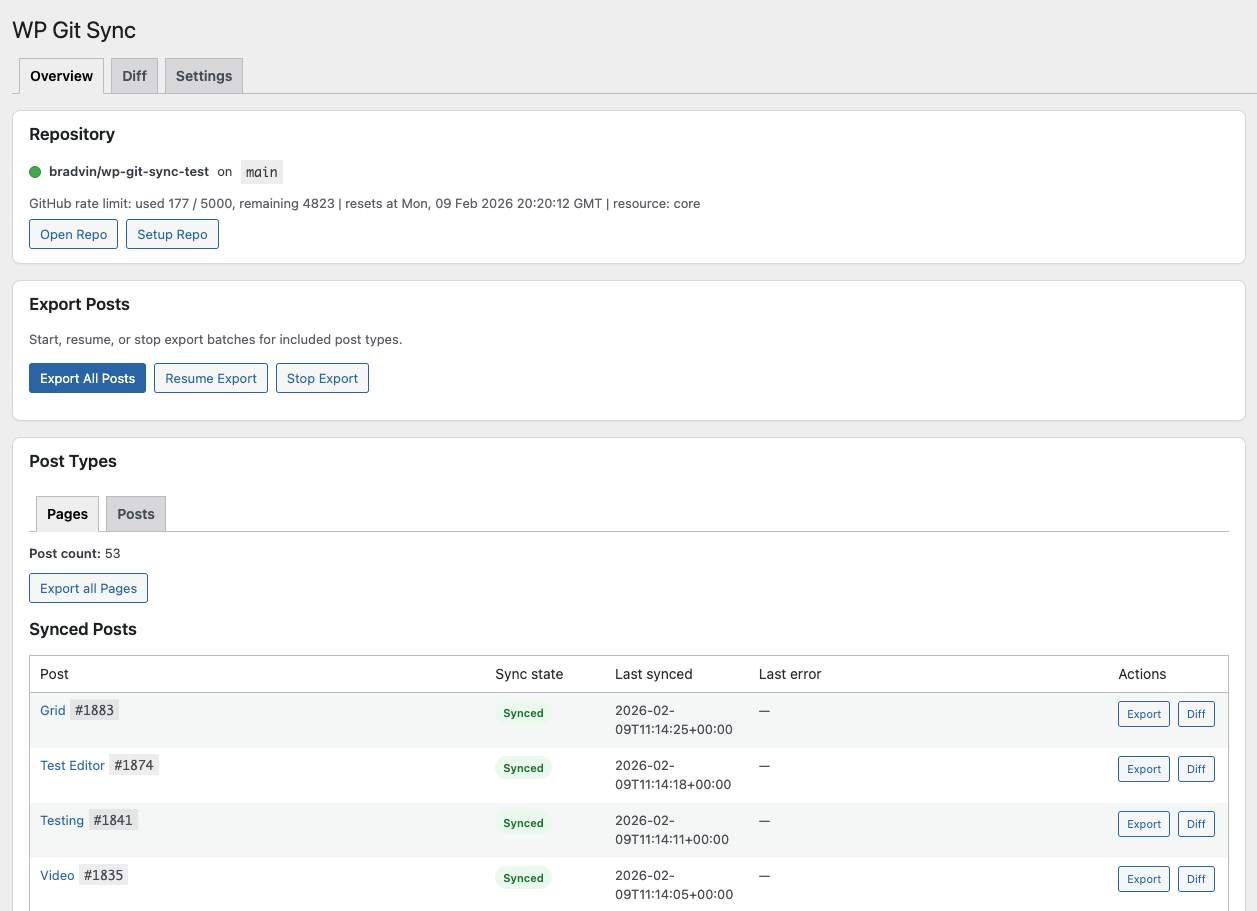Select the Posts post type tab
This screenshot has height=911, width=1257.
click(136, 514)
